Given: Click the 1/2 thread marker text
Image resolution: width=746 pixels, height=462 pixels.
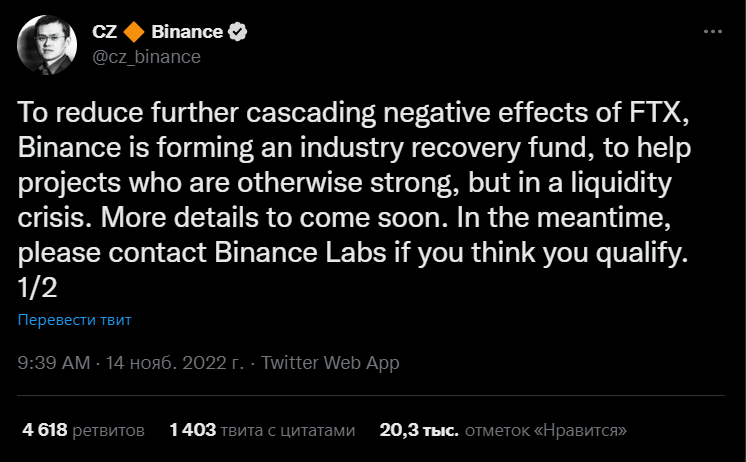Looking at the screenshot, I should (37, 286).
